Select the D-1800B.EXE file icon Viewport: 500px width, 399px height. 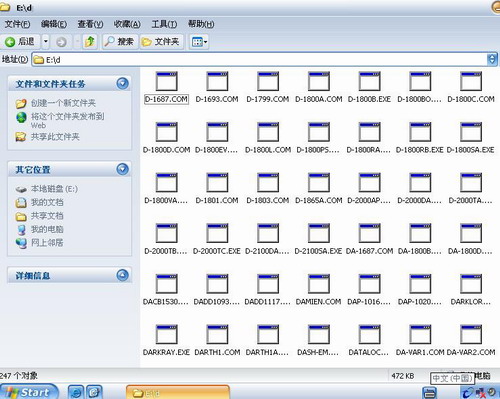[369, 81]
